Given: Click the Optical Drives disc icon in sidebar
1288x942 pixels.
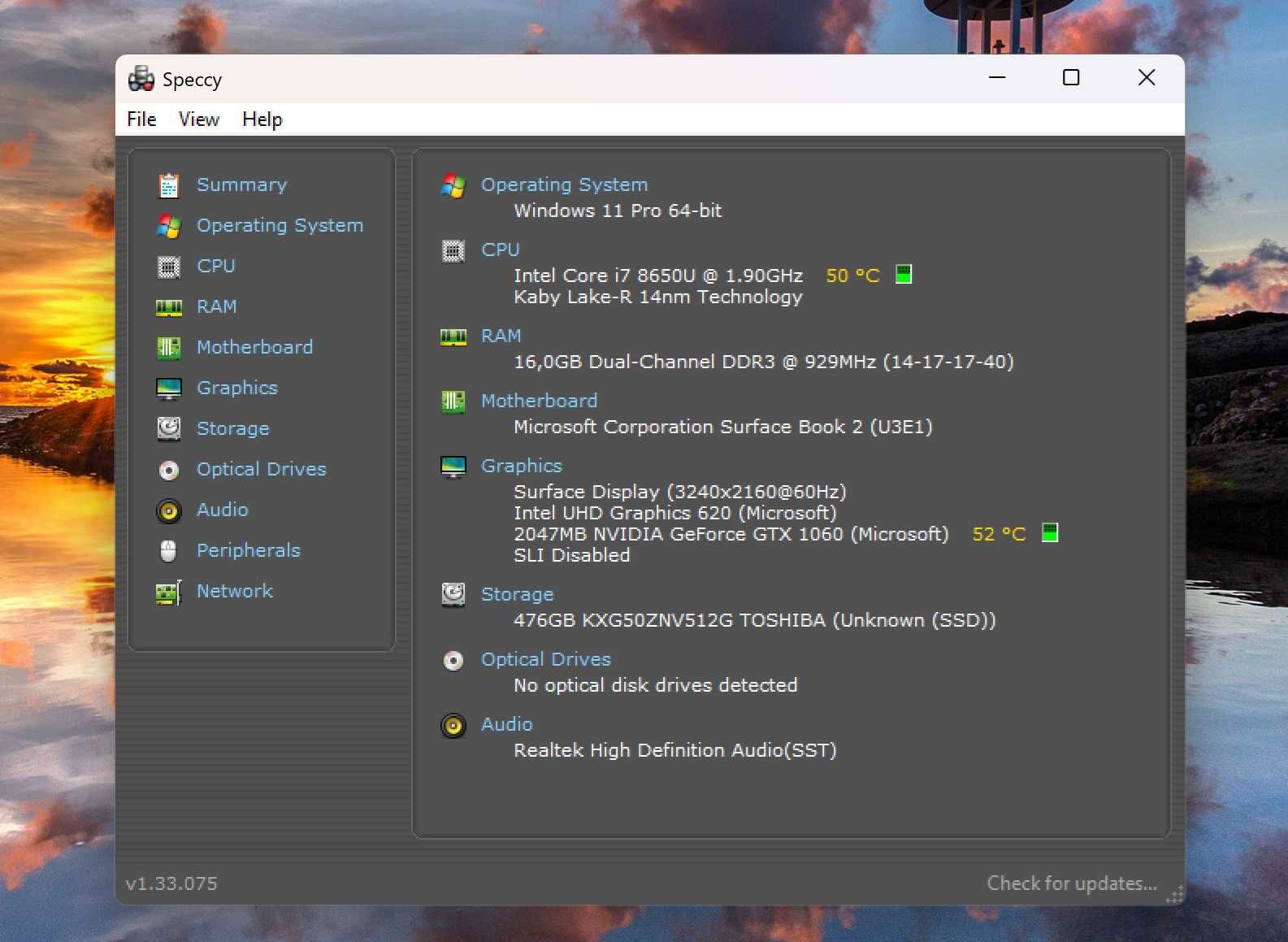Looking at the screenshot, I should tap(169, 470).
